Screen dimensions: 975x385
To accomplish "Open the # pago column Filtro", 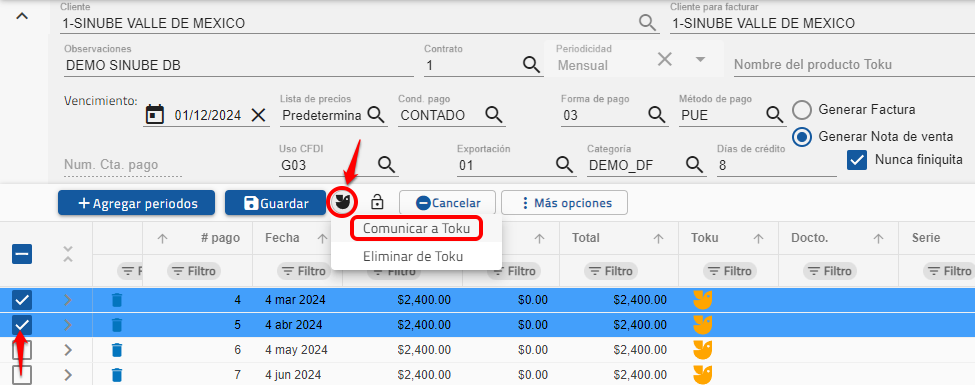I will 194,271.
